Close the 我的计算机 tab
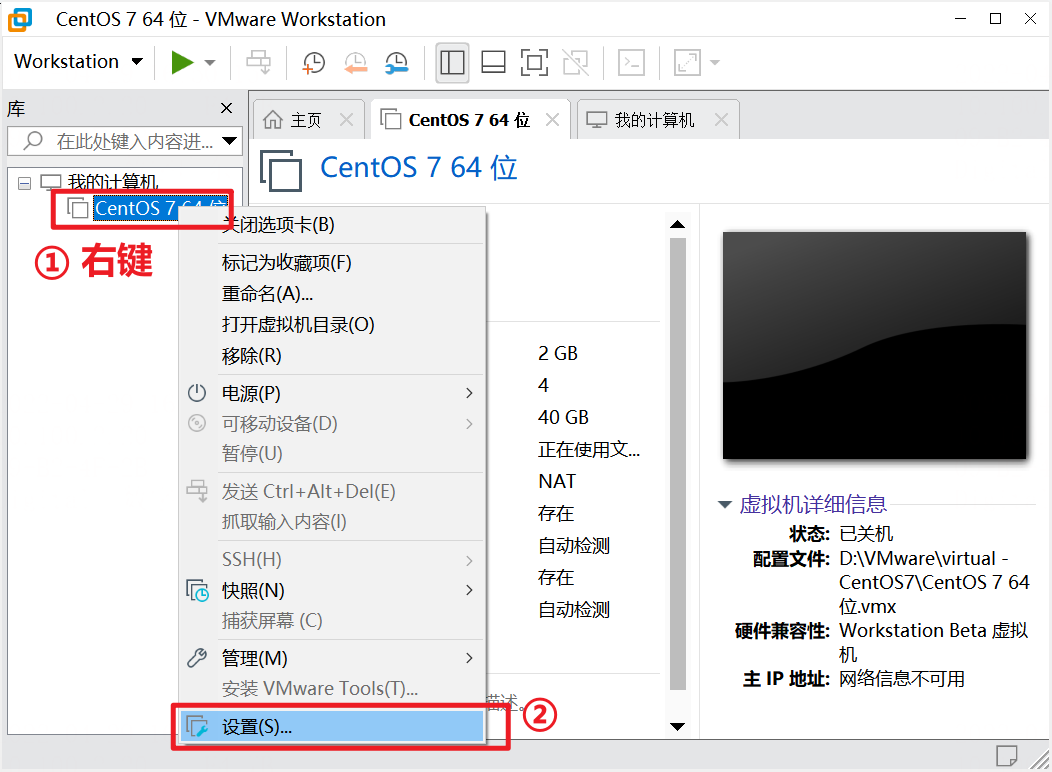The image size is (1052, 772). (721, 119)
